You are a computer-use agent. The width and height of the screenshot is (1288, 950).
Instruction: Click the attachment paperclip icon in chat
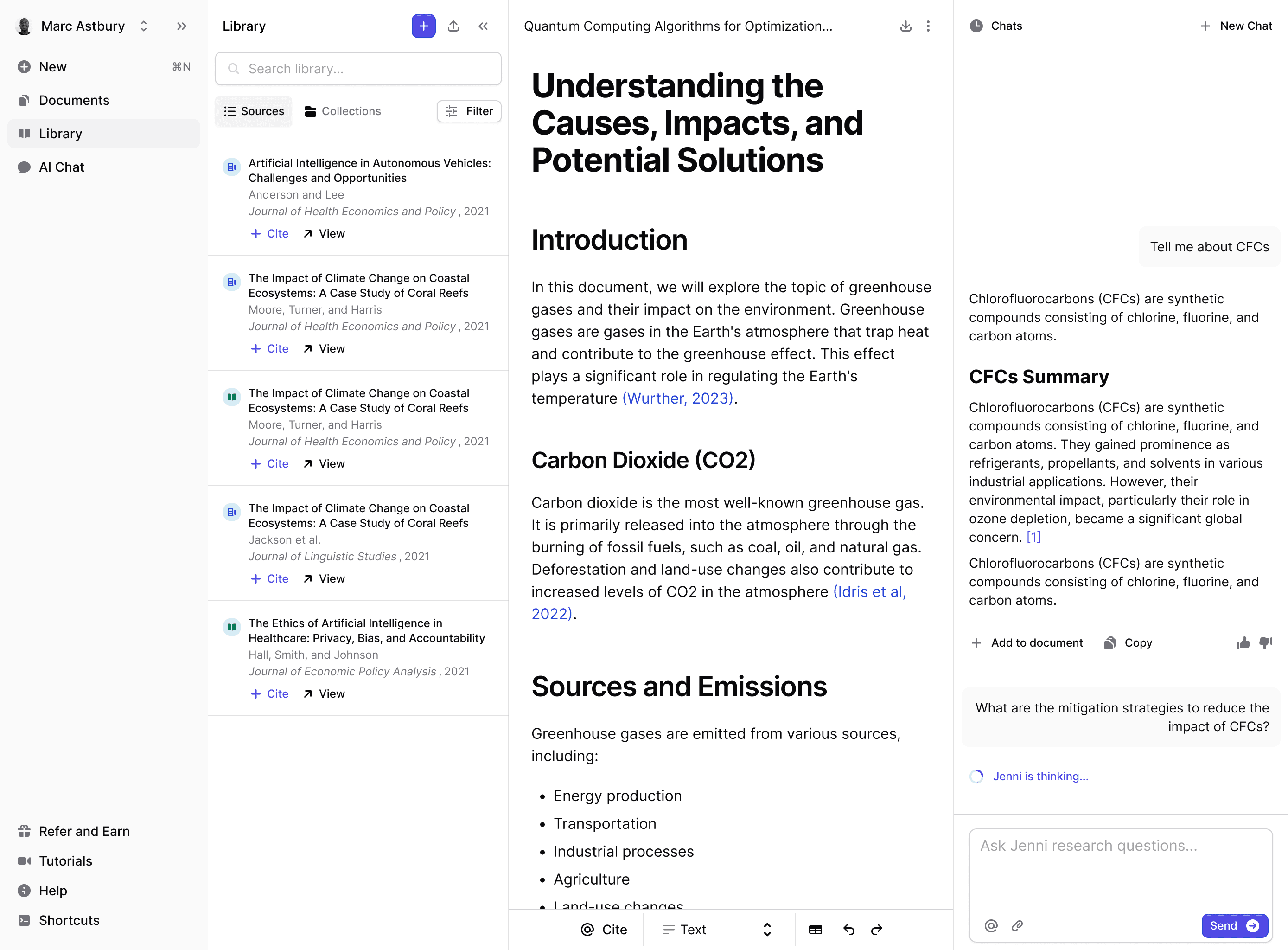point(1017,926)
